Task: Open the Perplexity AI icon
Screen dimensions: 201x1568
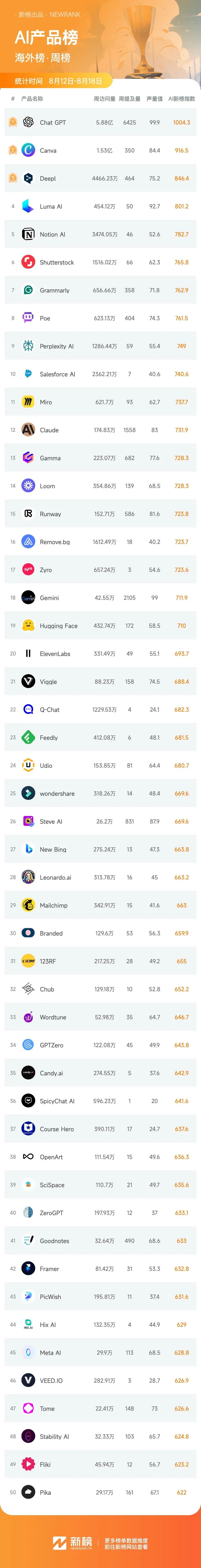Action: [x=28, y=346]
